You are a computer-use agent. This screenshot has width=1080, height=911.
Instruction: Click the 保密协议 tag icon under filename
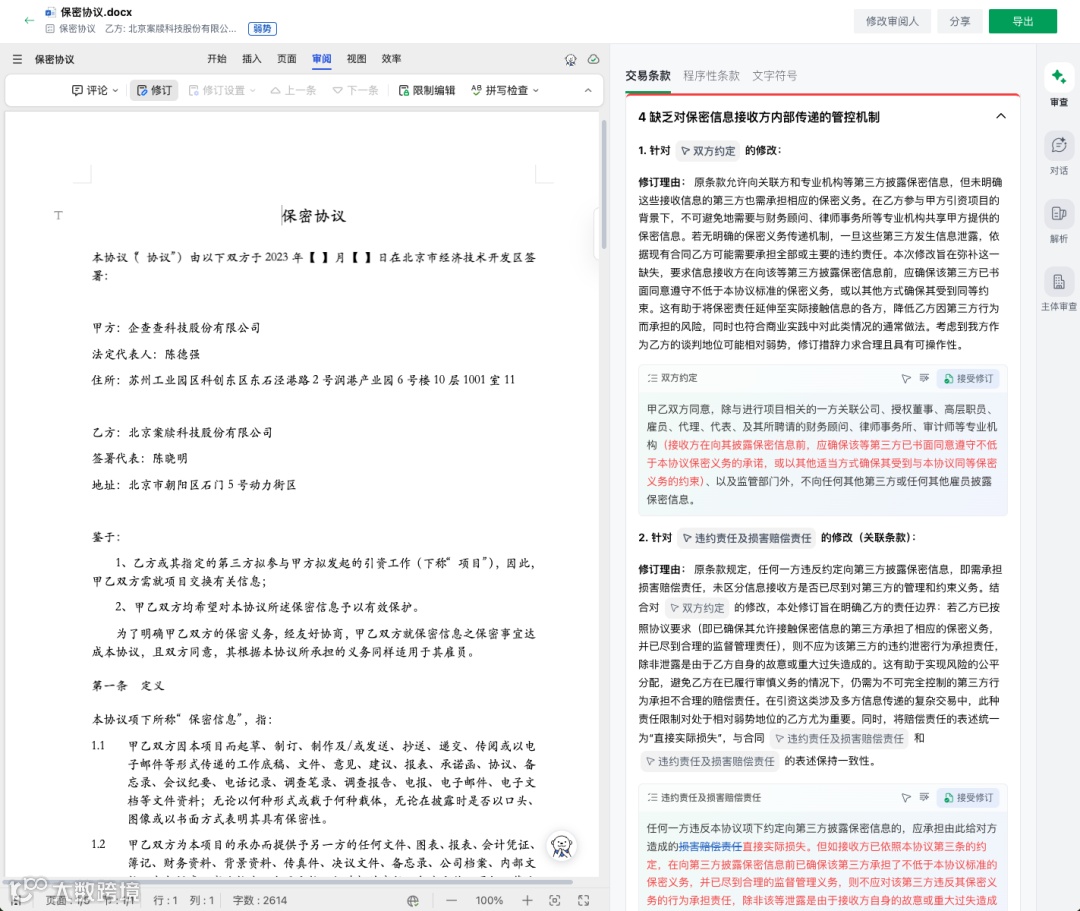50,29
